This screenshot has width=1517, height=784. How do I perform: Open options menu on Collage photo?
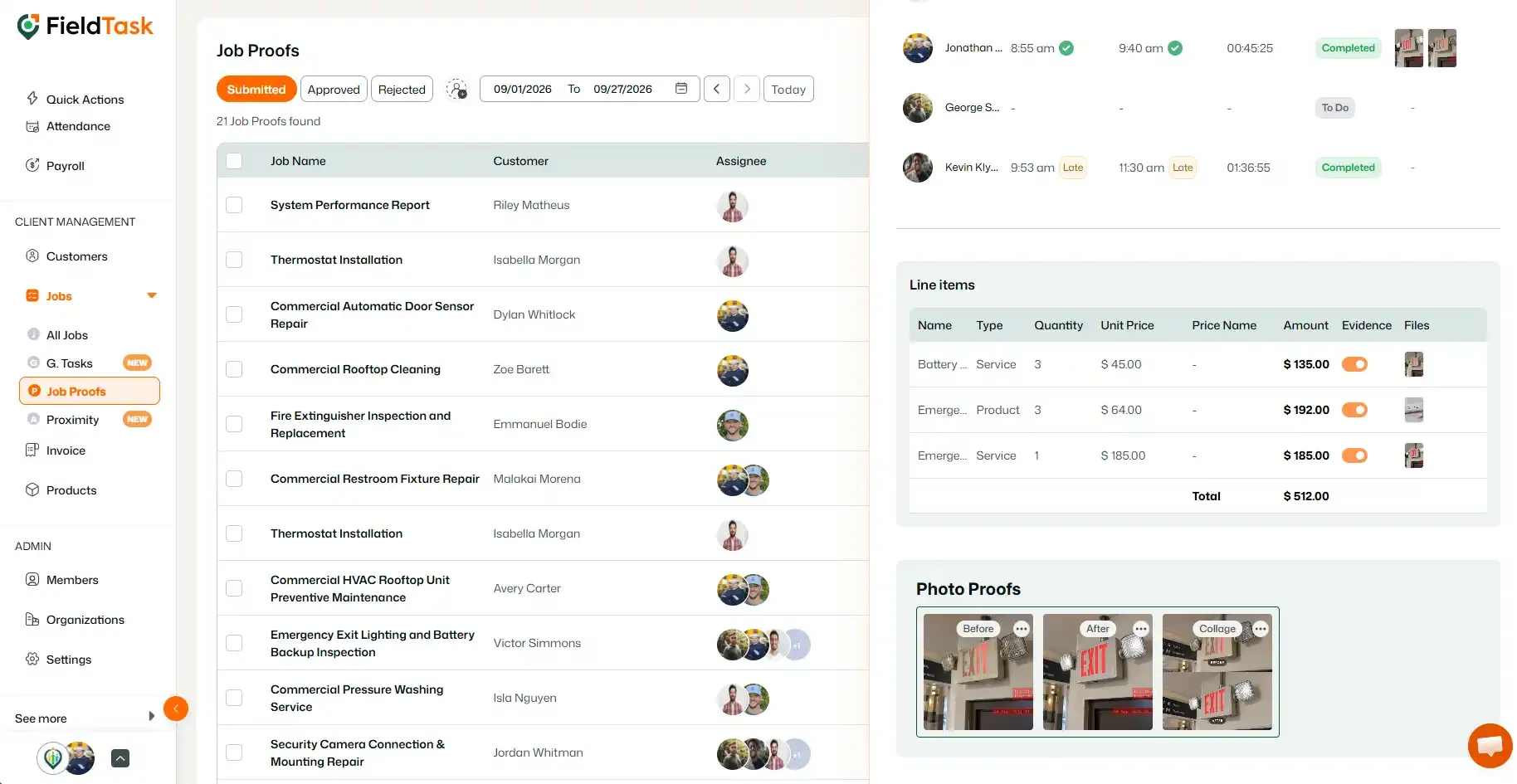[x=1261, y=629]
